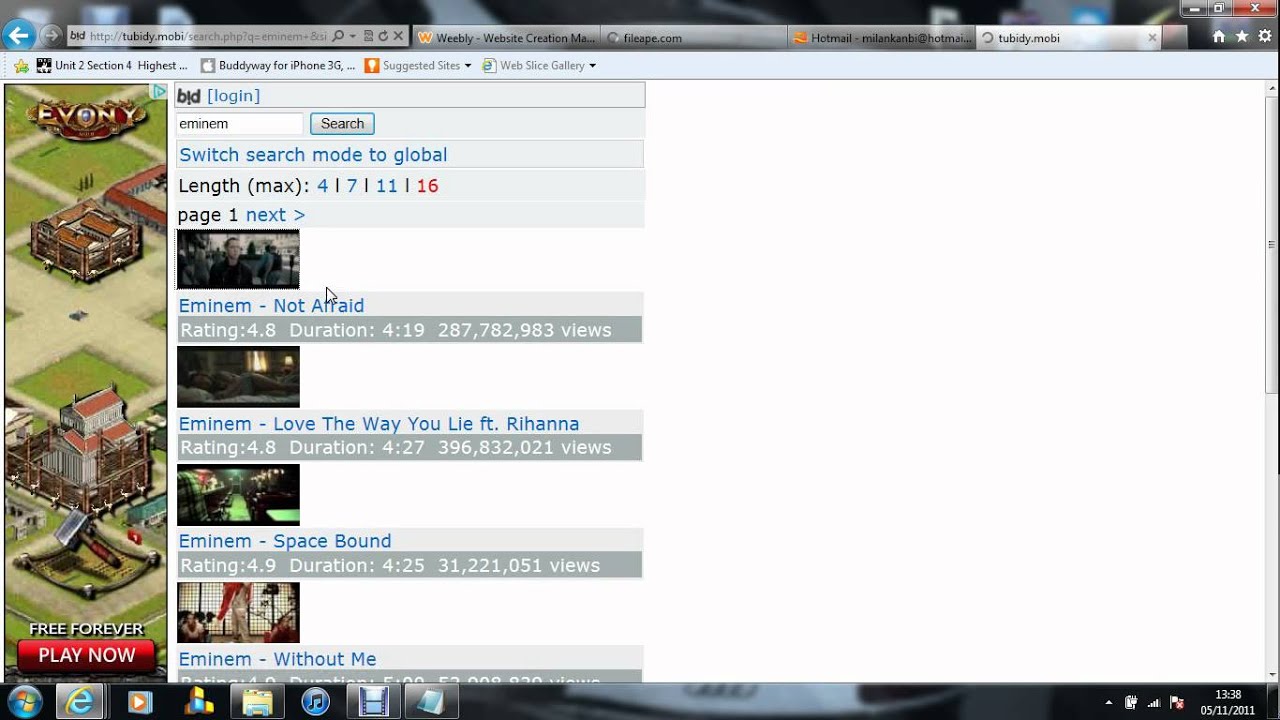The image size is (1280, 720).
Task: Select the tubidy.mobi URL in the address bar
Action: click(208, 37)
